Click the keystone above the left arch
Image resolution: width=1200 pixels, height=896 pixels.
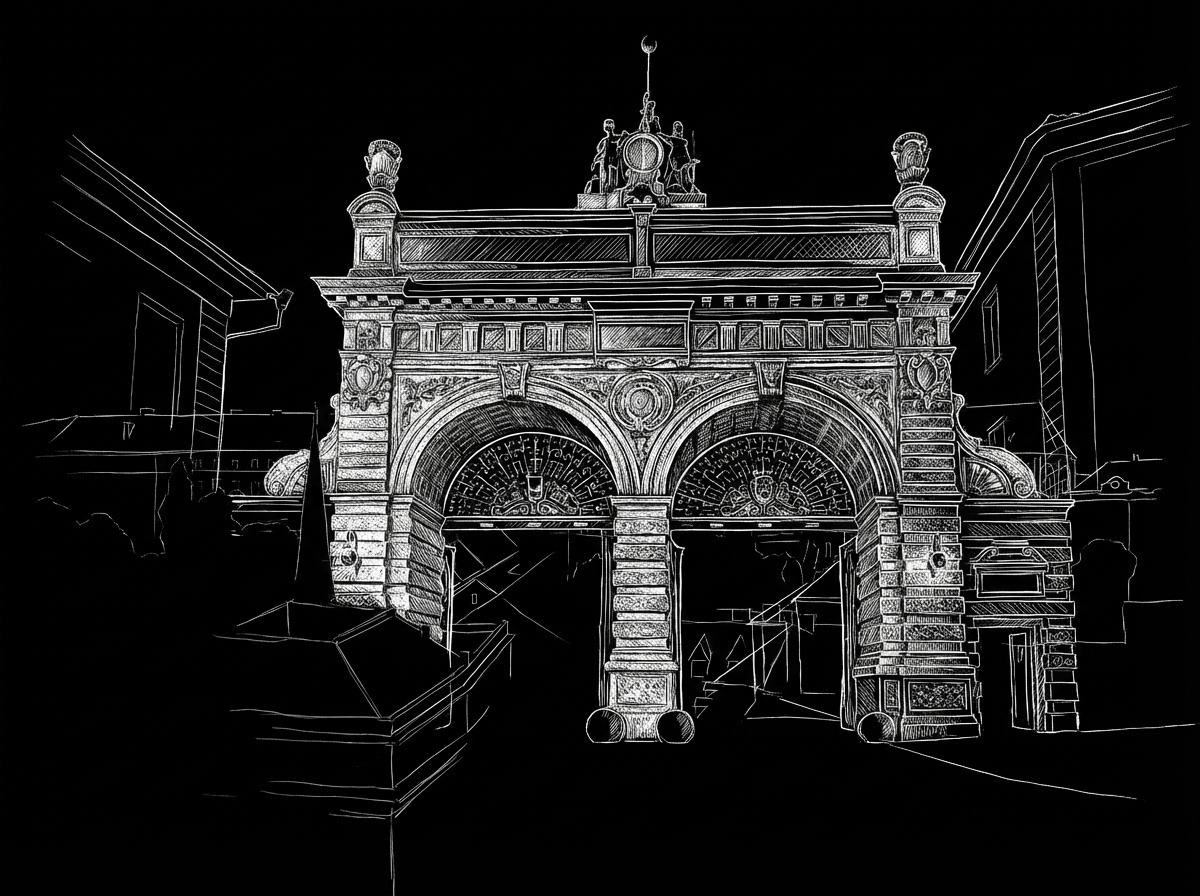514,378
